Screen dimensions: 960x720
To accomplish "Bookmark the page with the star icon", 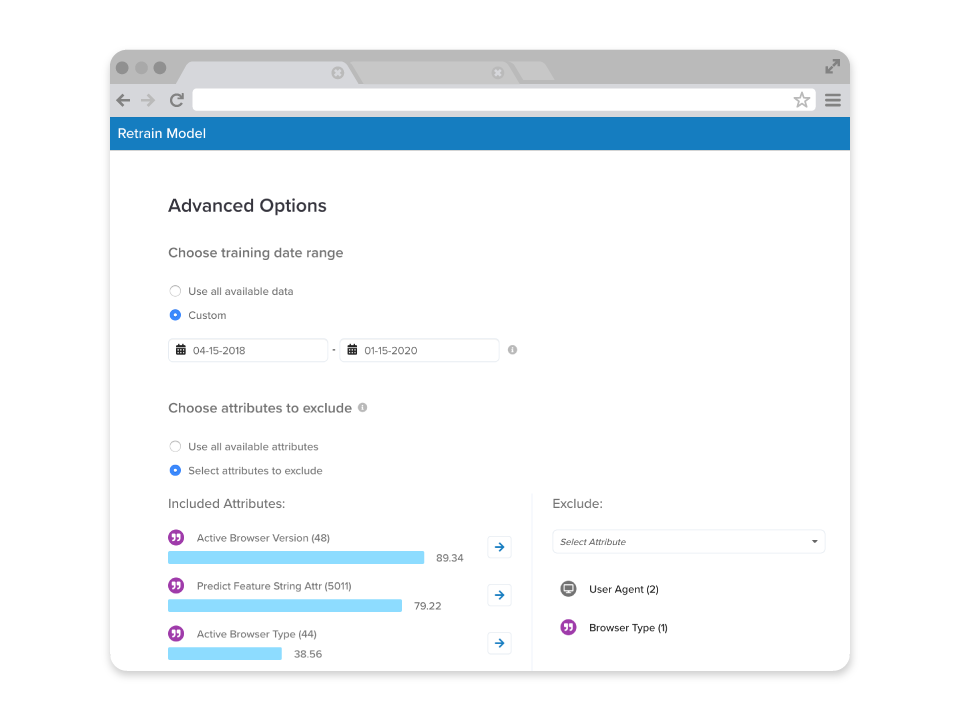I will tap(801, 100).
